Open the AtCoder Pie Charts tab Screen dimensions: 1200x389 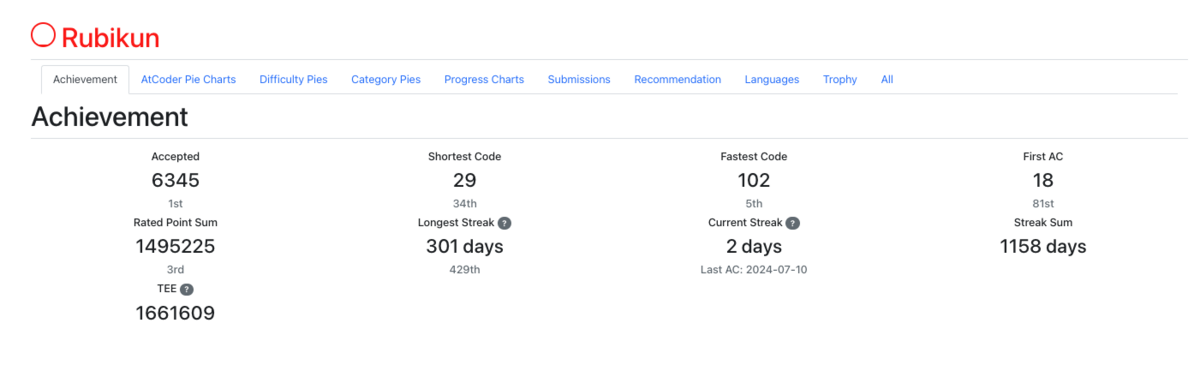coord(189,80)
